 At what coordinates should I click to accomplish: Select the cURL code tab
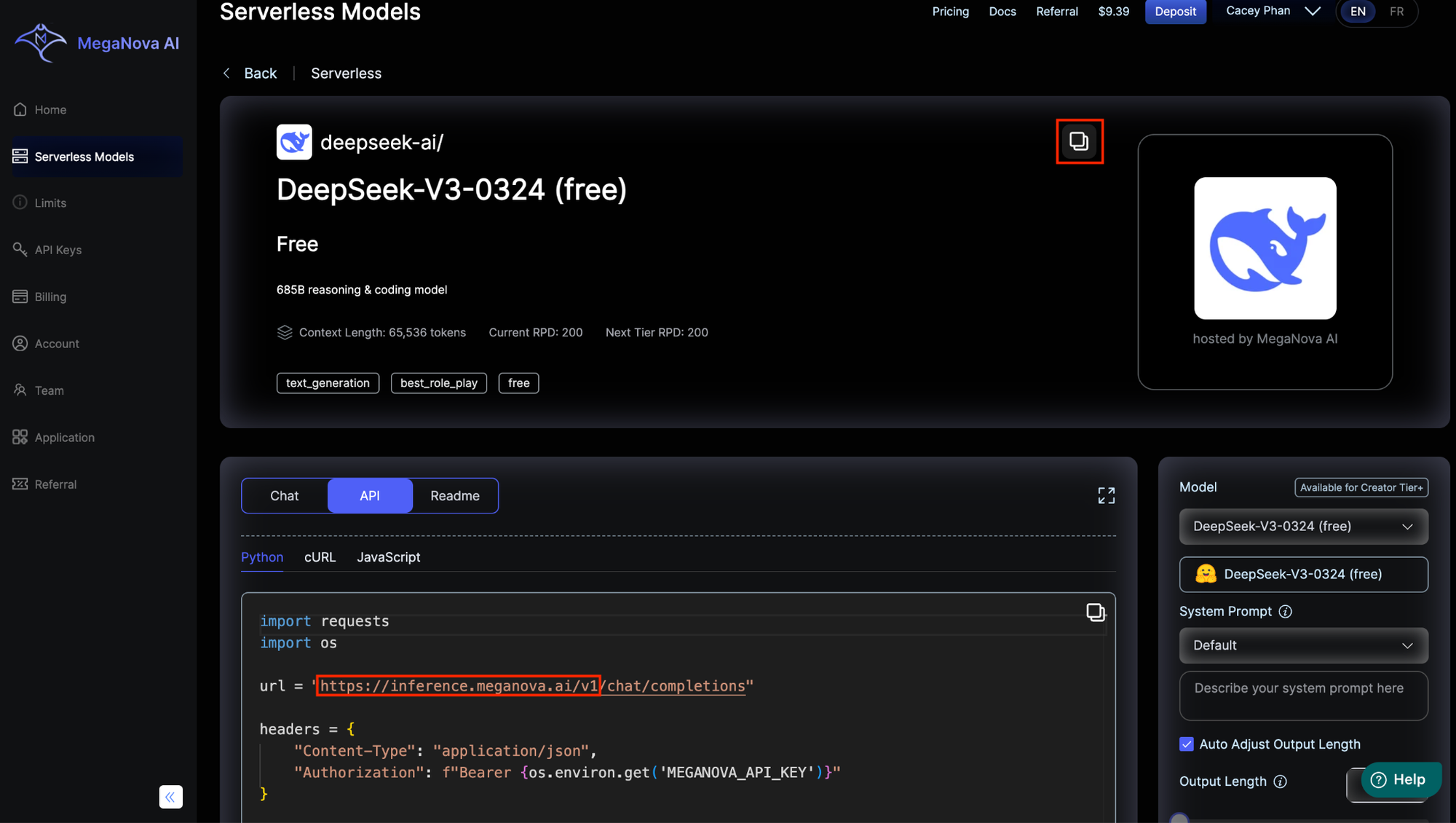320,557
